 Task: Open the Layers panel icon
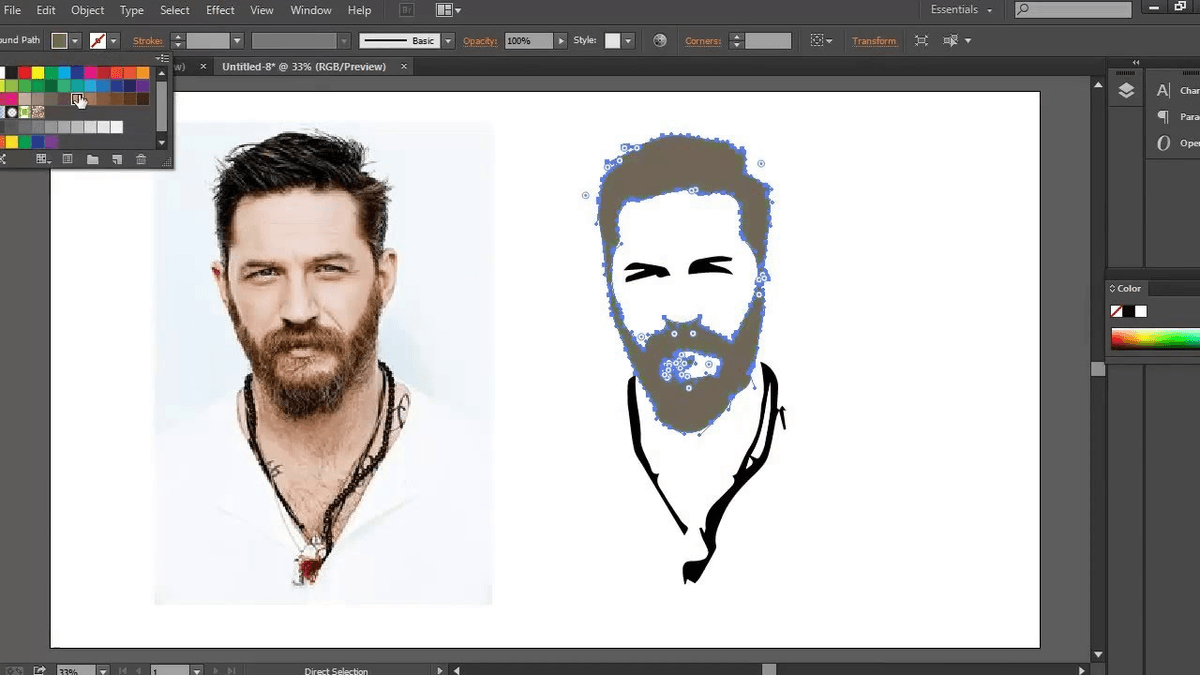click(x=1125, y=89)
